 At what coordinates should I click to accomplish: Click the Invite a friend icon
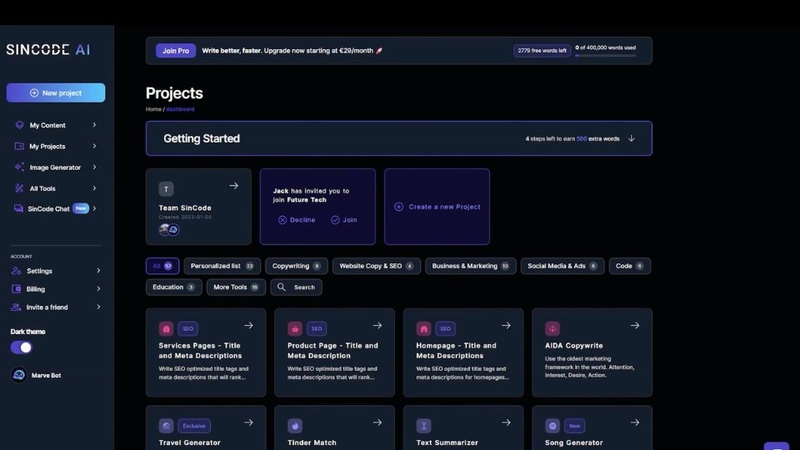[16, 307]
